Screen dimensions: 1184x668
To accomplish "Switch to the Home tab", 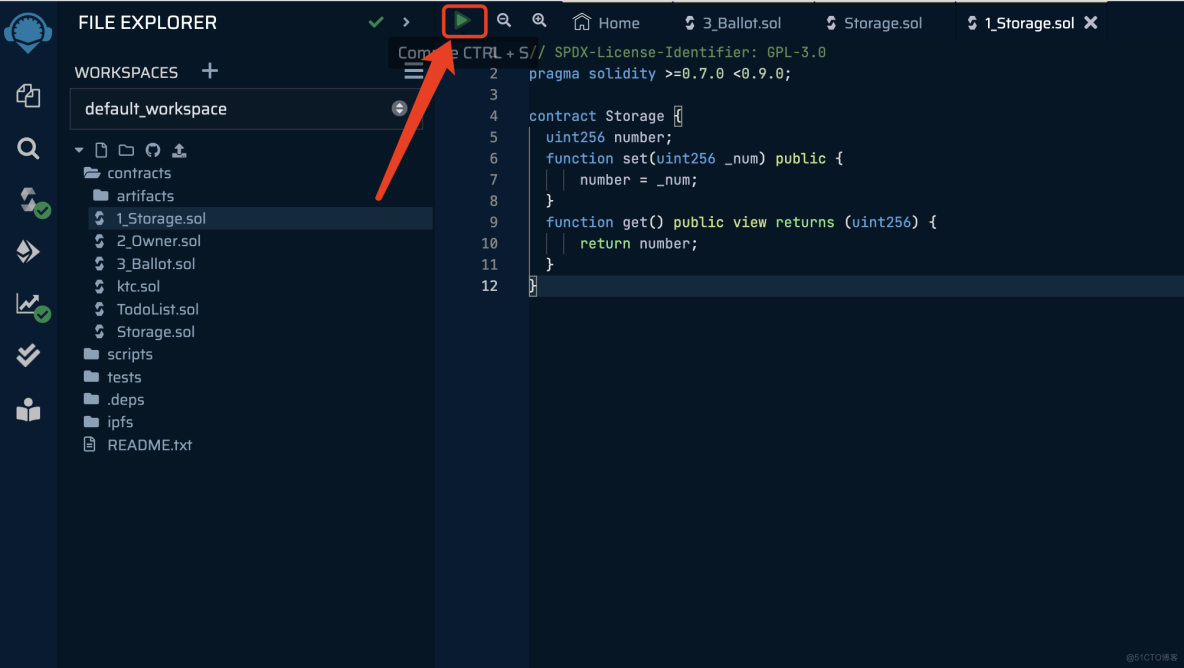I will 606,23.
